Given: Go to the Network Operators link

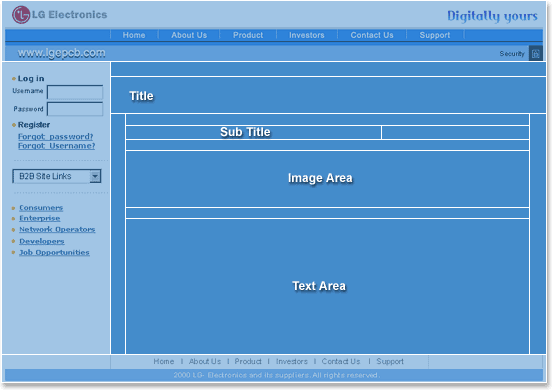Looking at the screenshot, I should [x=57, y=230].
